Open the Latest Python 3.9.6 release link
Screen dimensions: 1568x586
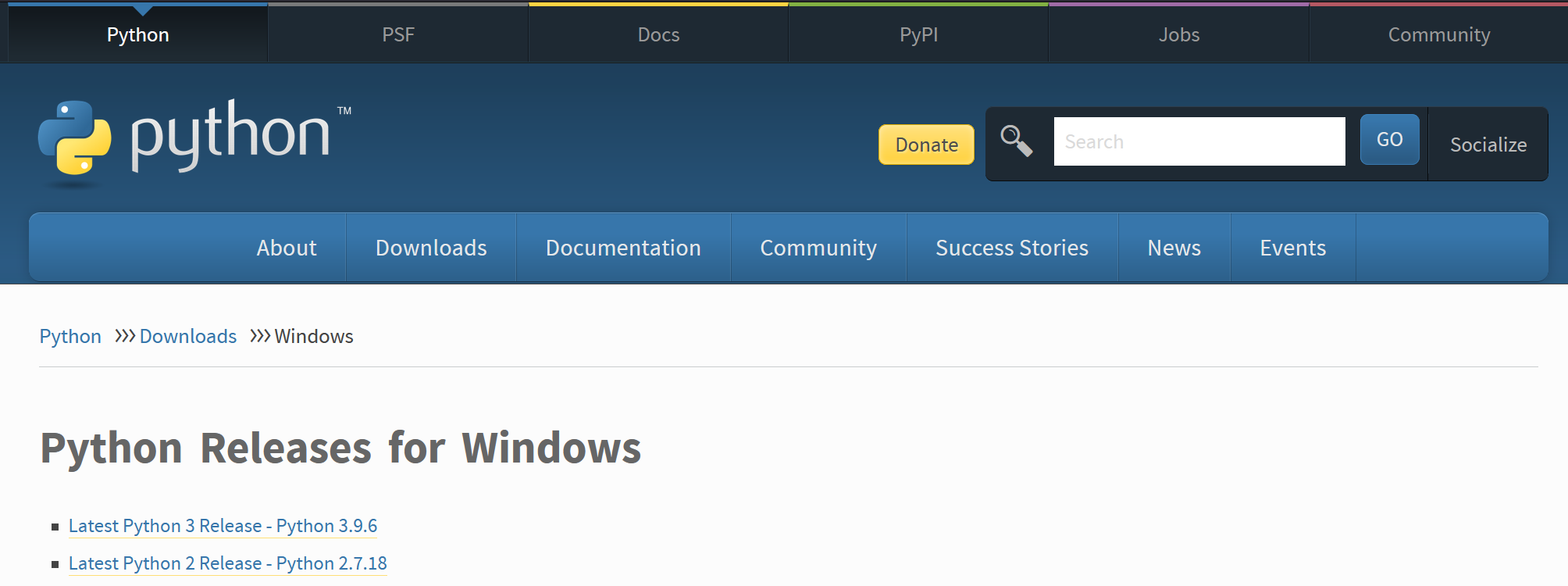pos(223,526)
